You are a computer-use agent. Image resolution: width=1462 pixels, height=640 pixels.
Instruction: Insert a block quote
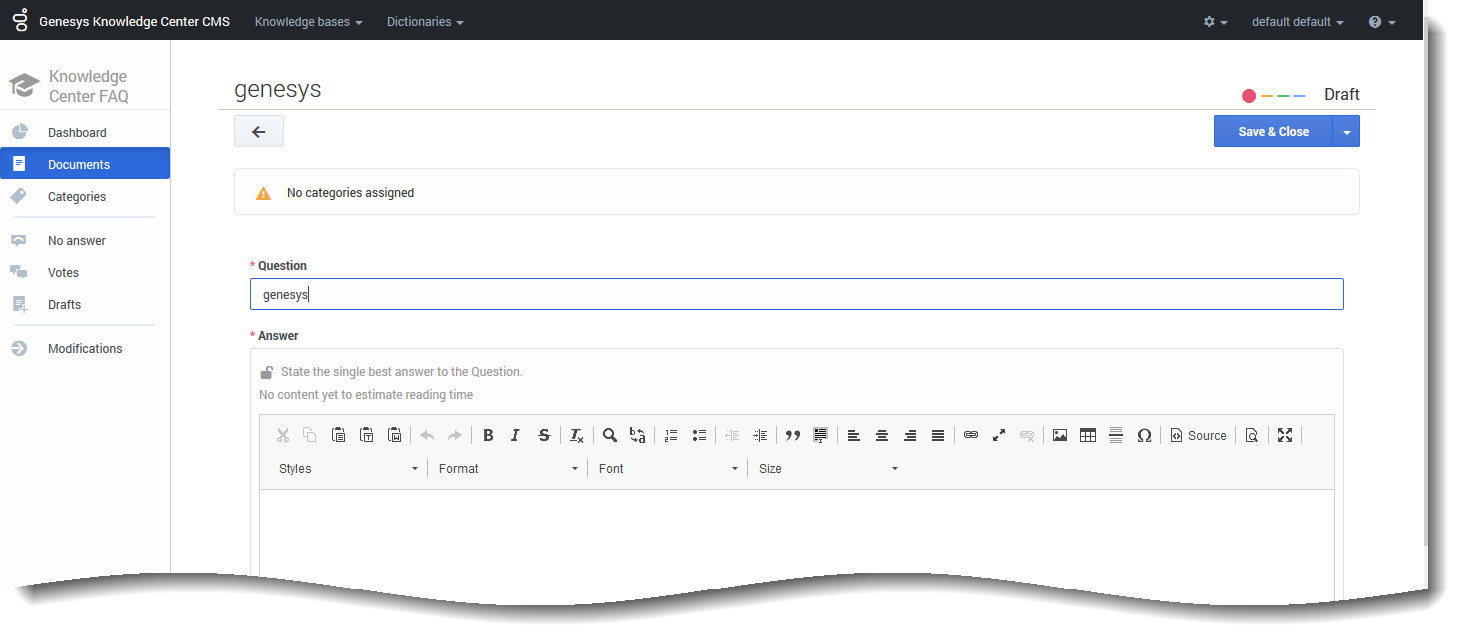(x=793, y=435)
